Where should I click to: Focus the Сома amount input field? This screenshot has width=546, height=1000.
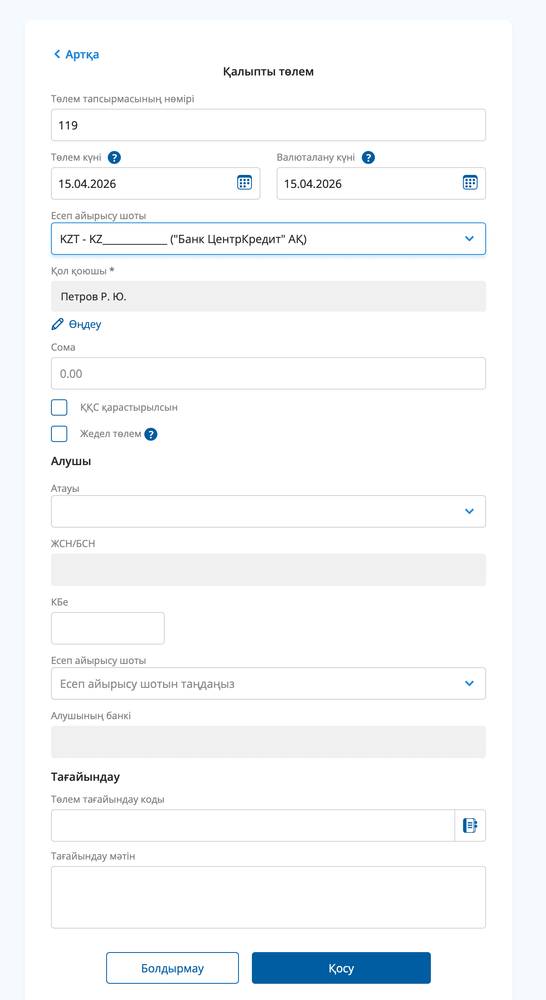point(269,373)
